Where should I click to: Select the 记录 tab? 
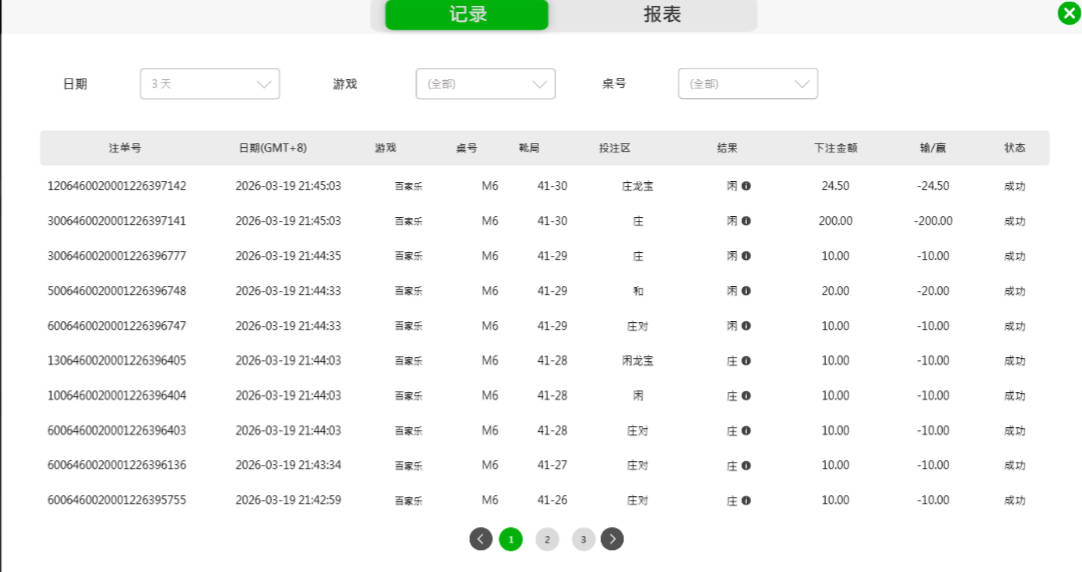(467, 15)
